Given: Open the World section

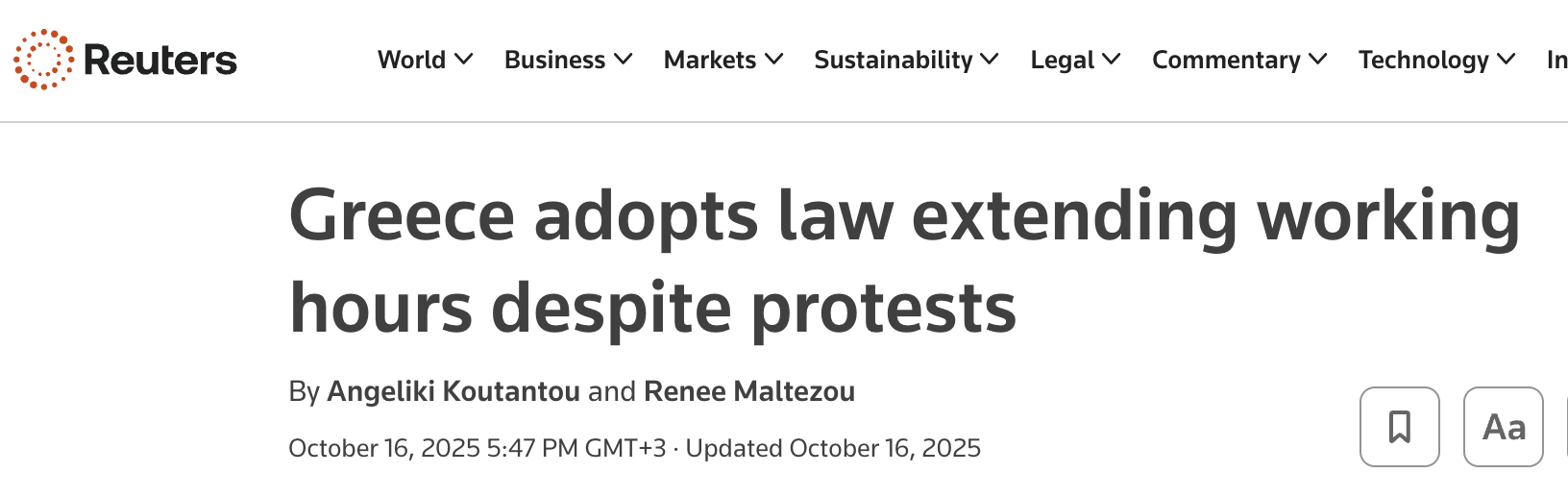Looking at the screenshot, I should tap(411, 60).
